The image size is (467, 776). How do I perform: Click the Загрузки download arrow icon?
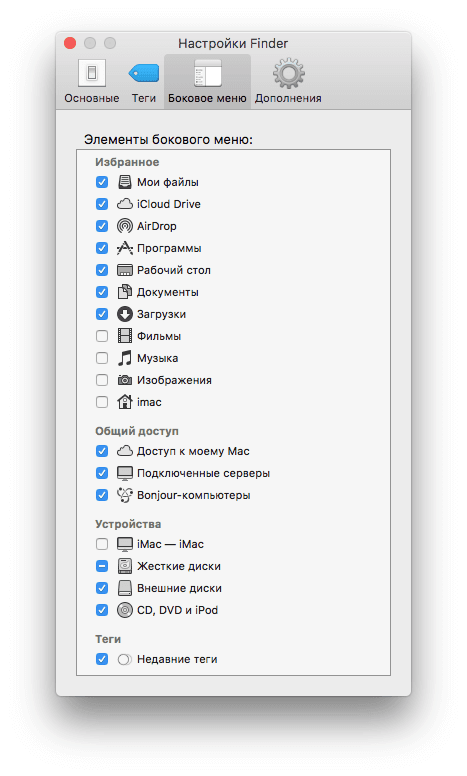pyautogui.click(x=125, y=314)
